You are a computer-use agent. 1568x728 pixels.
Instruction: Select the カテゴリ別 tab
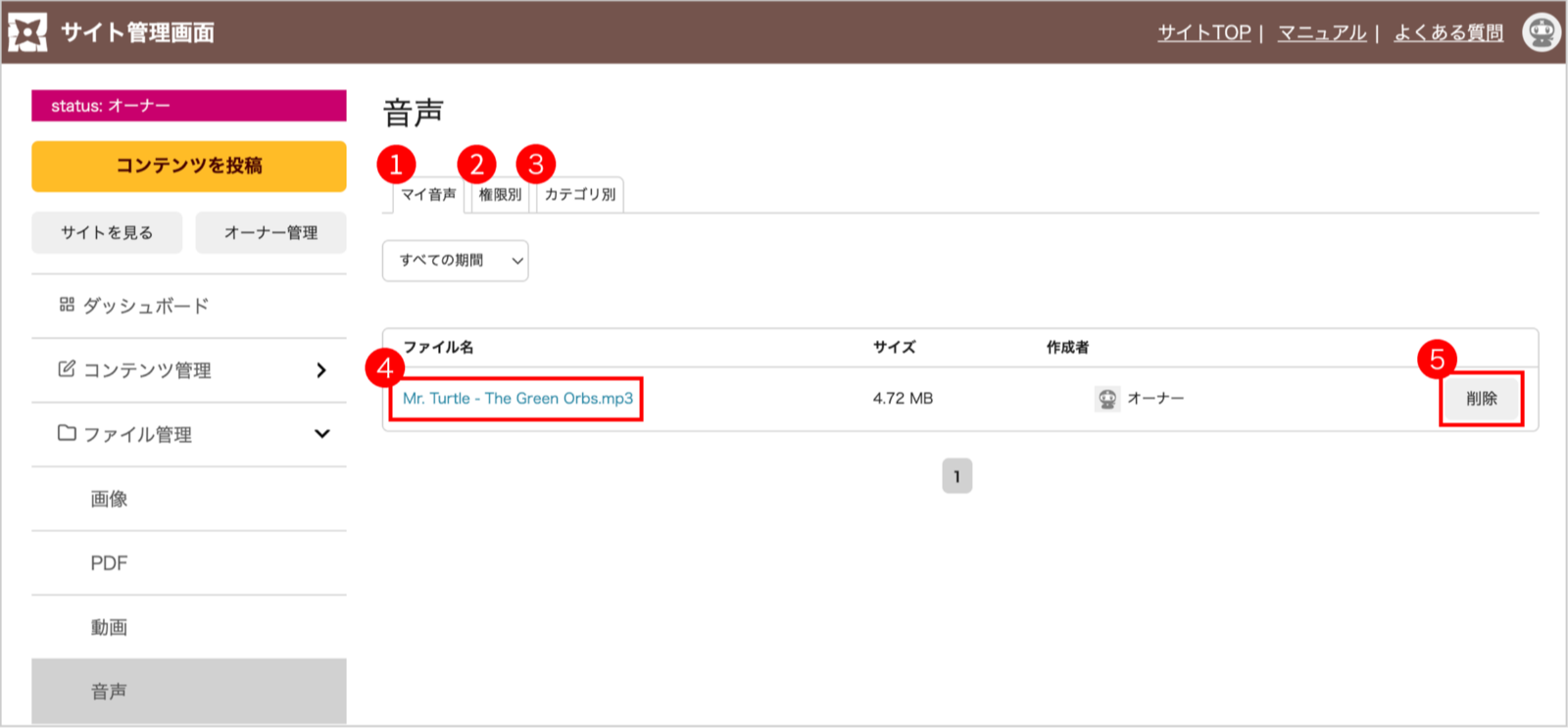tap(580, 195)
